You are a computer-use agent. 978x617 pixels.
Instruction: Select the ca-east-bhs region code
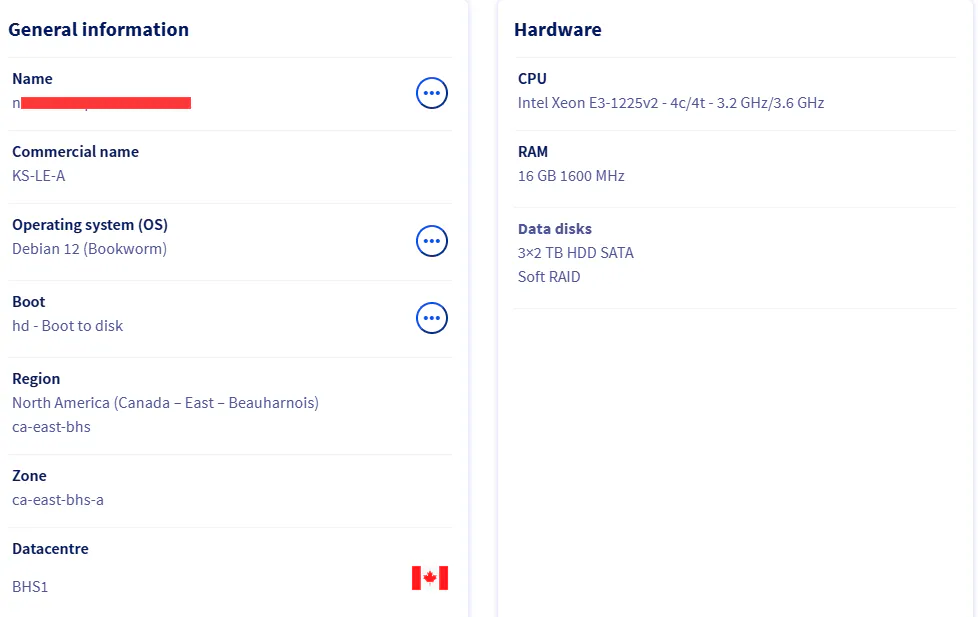click(x=50, y=425)
